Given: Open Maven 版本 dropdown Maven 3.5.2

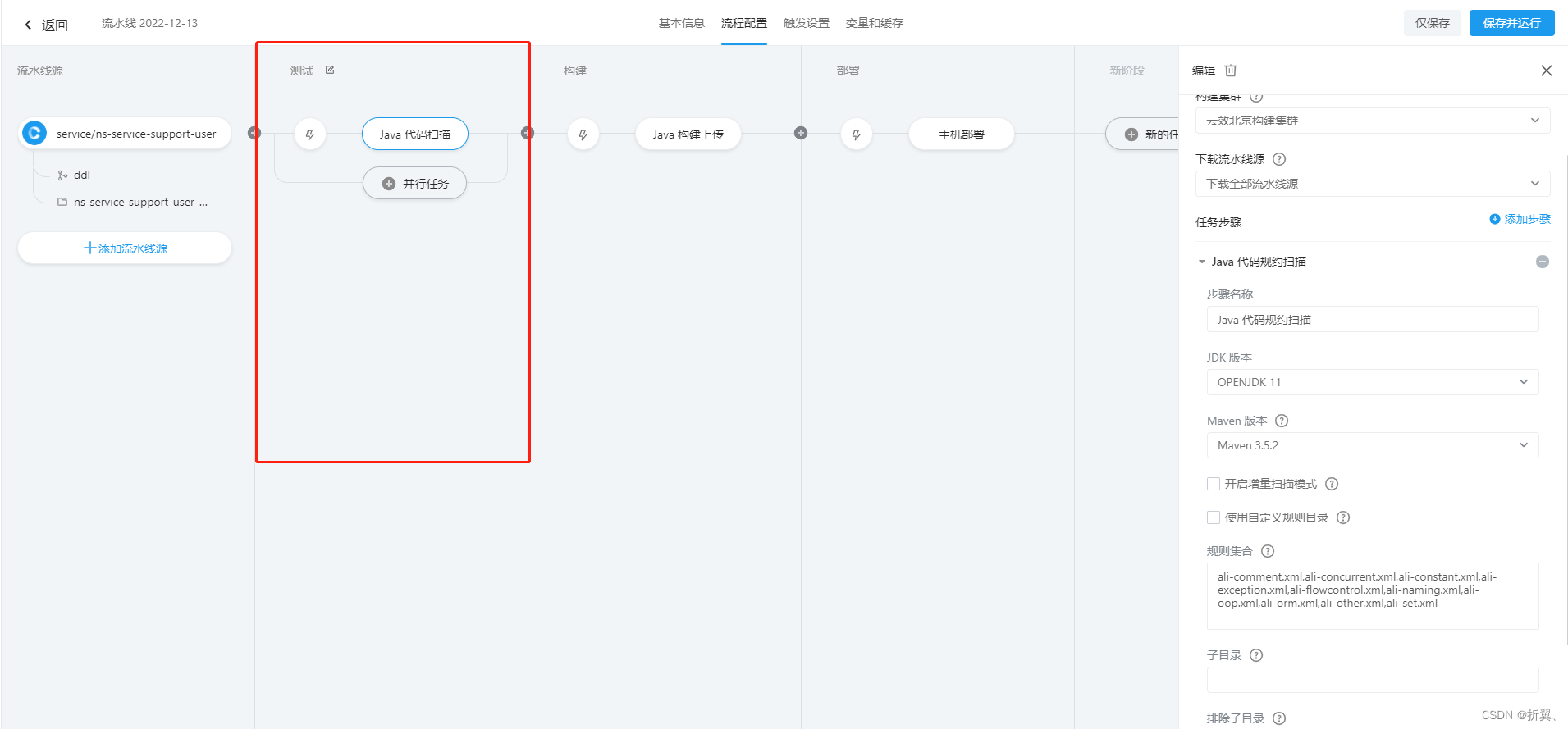Looking at the screenshot, I should (x=1373, y=445).
